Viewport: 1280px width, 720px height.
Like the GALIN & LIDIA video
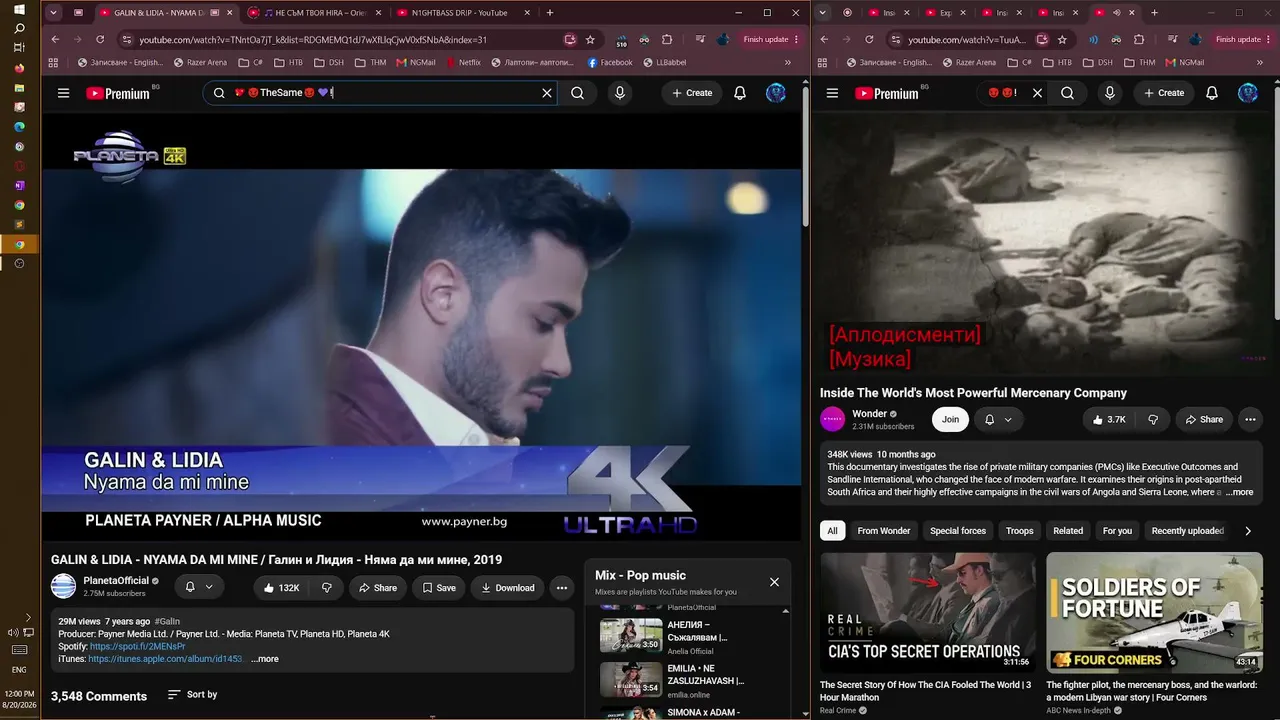click(x=281, y=588)
